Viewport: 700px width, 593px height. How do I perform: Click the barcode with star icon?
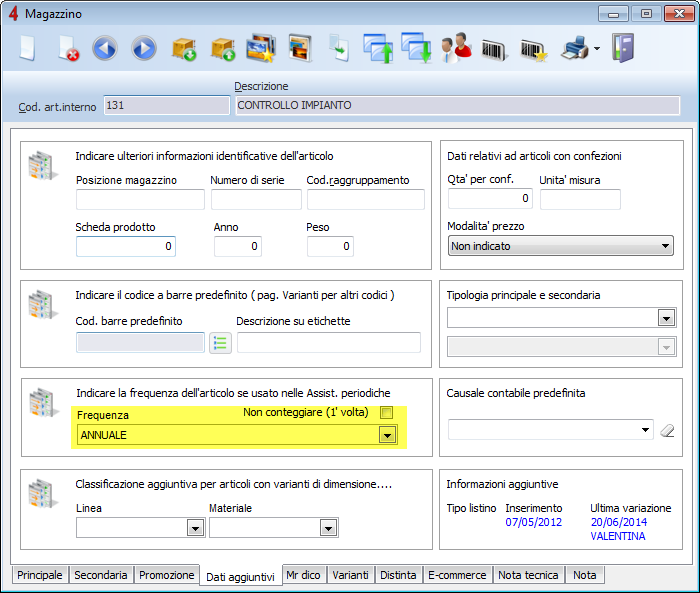tap(533, 50)
